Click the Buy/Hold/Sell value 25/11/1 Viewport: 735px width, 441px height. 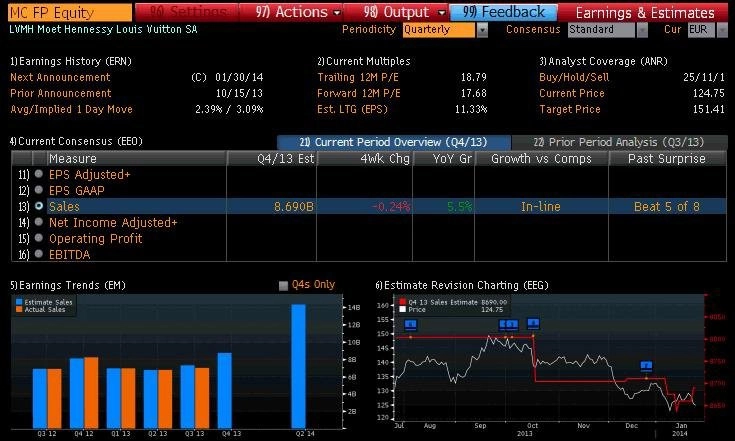[704, 77]
